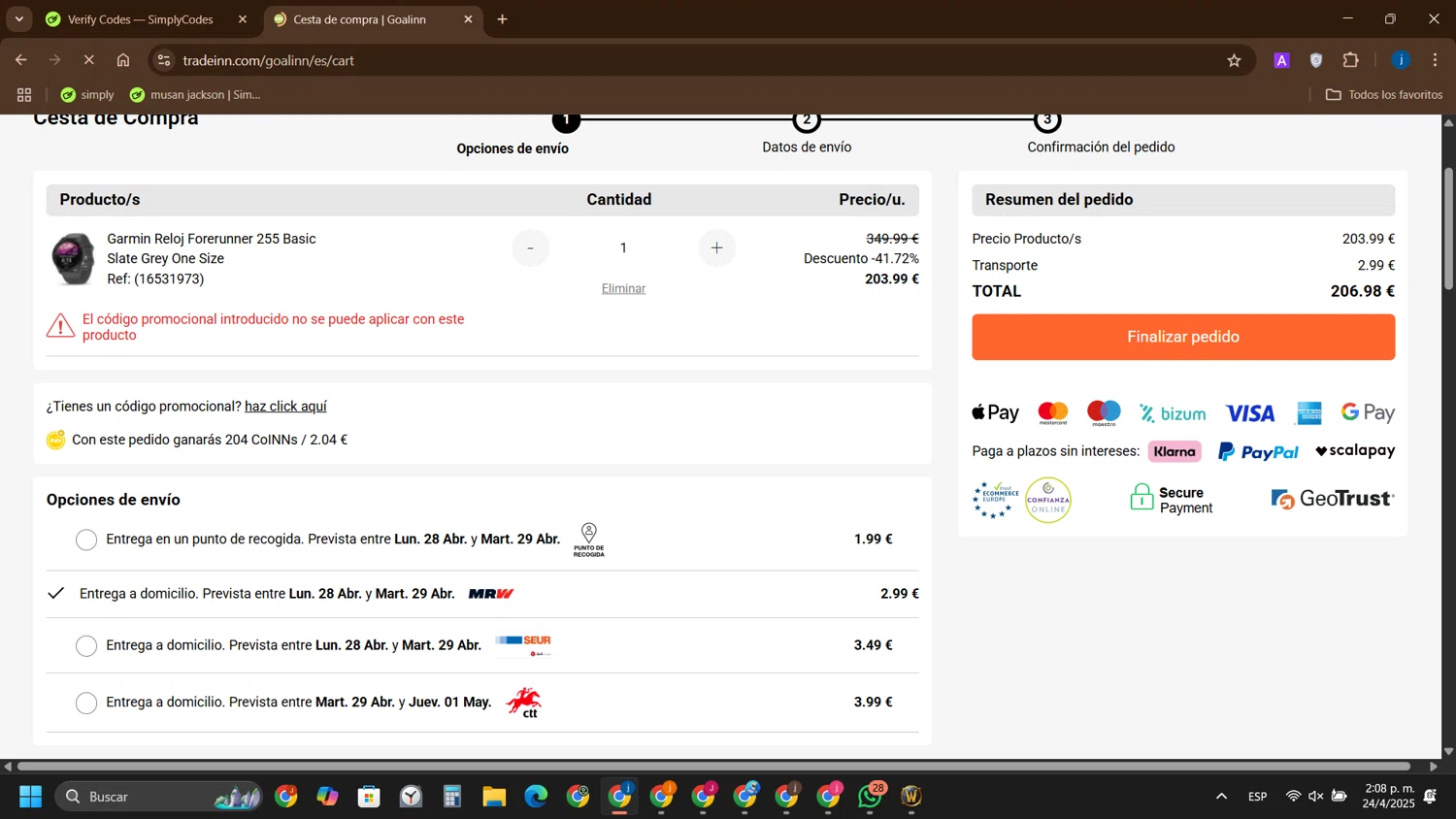Open the Garmin Forerunner 255 product thumbnail

coord(74,259)
